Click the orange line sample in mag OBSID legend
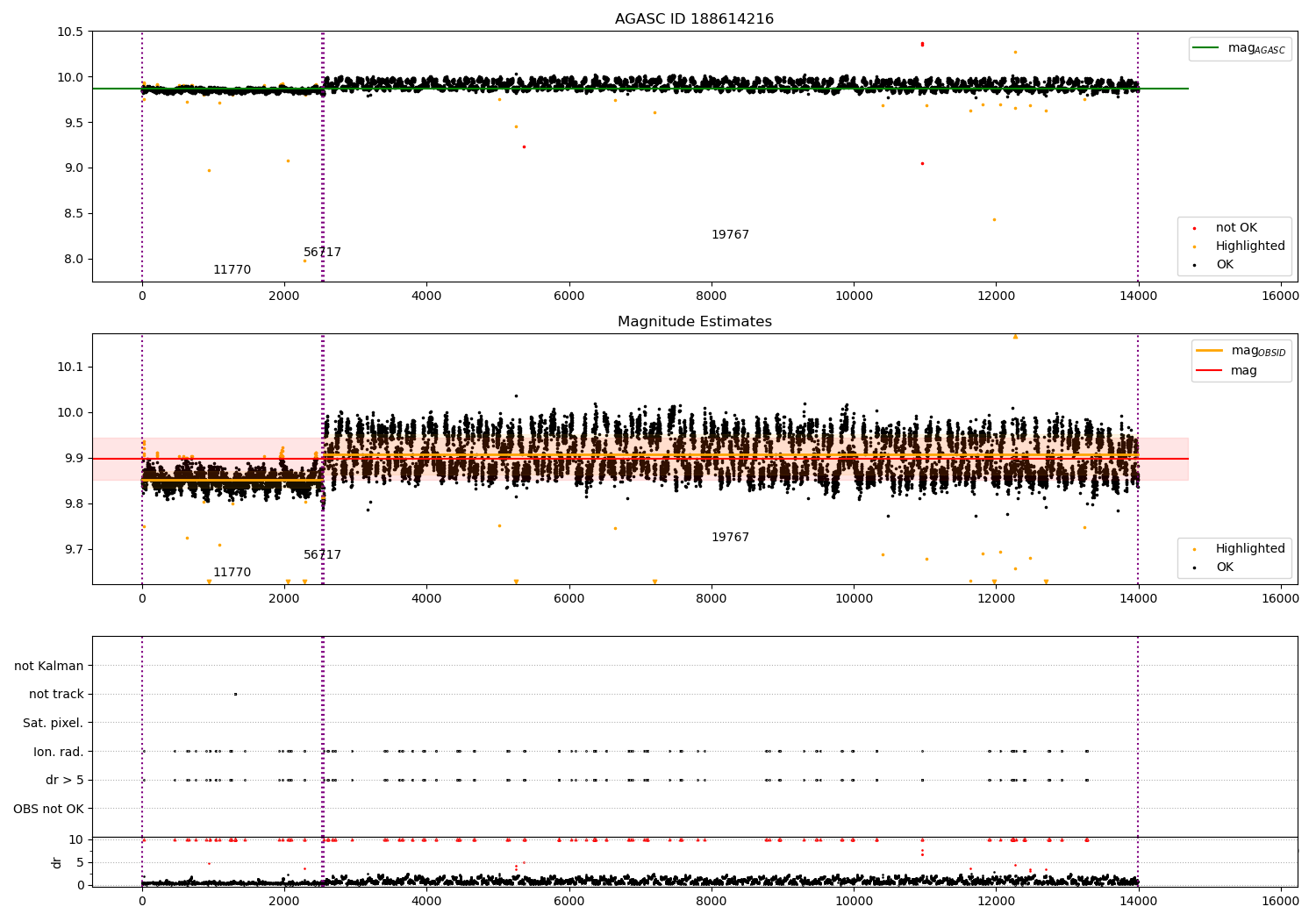This screenshot has width=1316, height=921. pos(1211,351)
